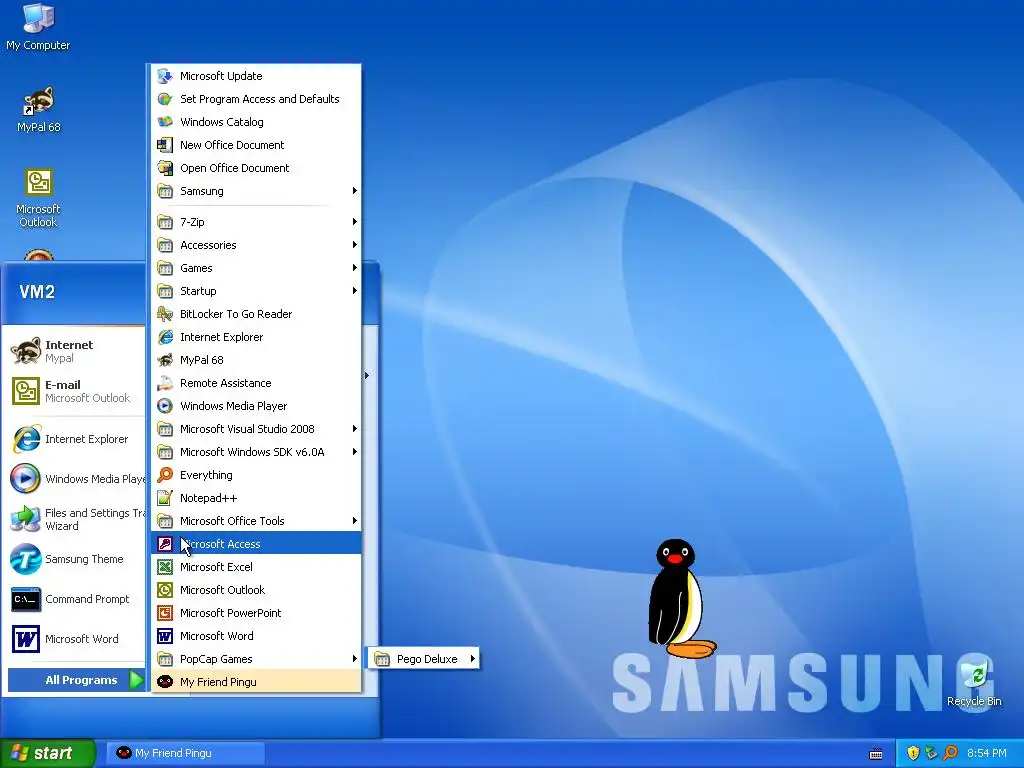
Task: Select Notepad++ menu entry text
Action: click(x=208, y=498)
